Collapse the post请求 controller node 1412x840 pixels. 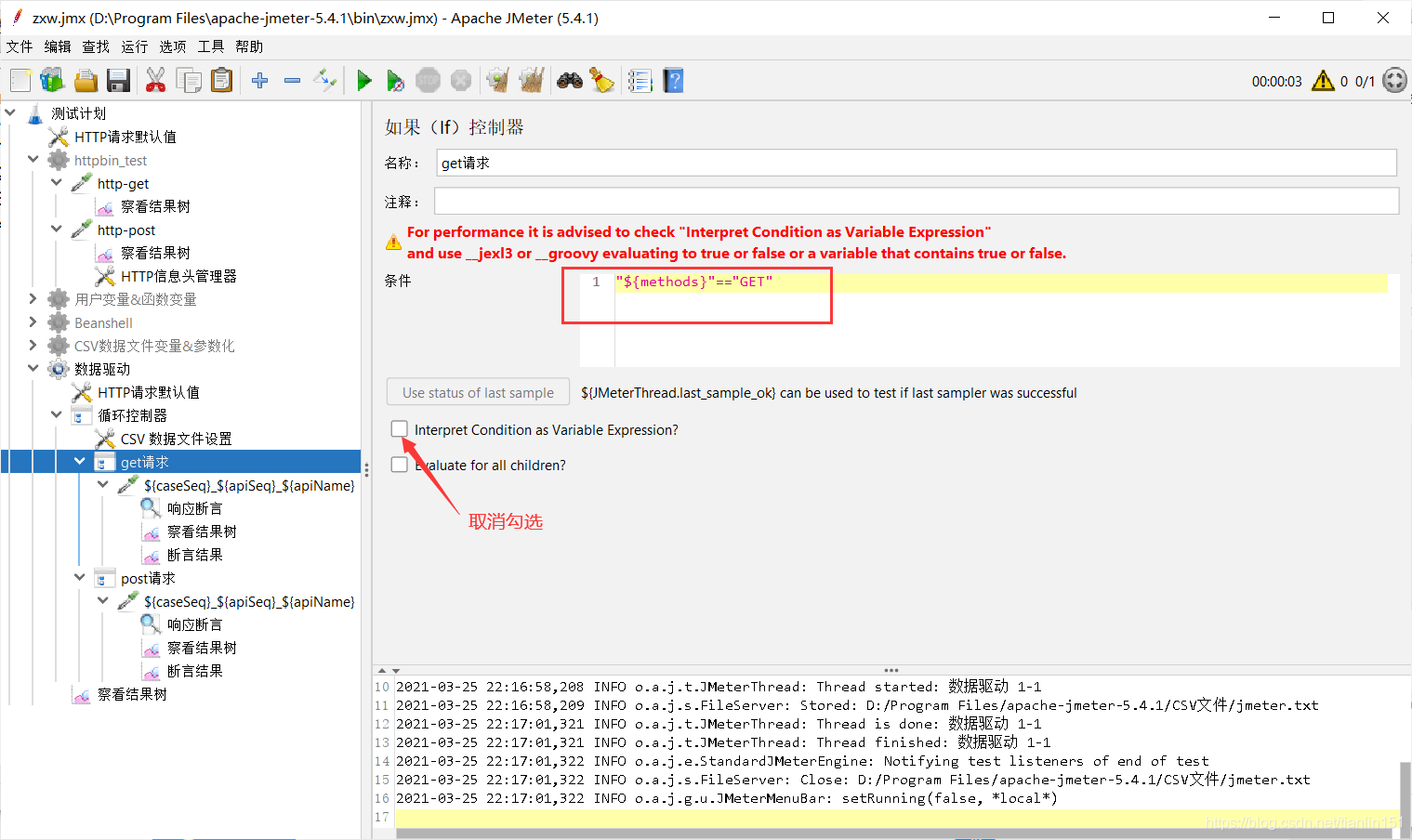80,578
